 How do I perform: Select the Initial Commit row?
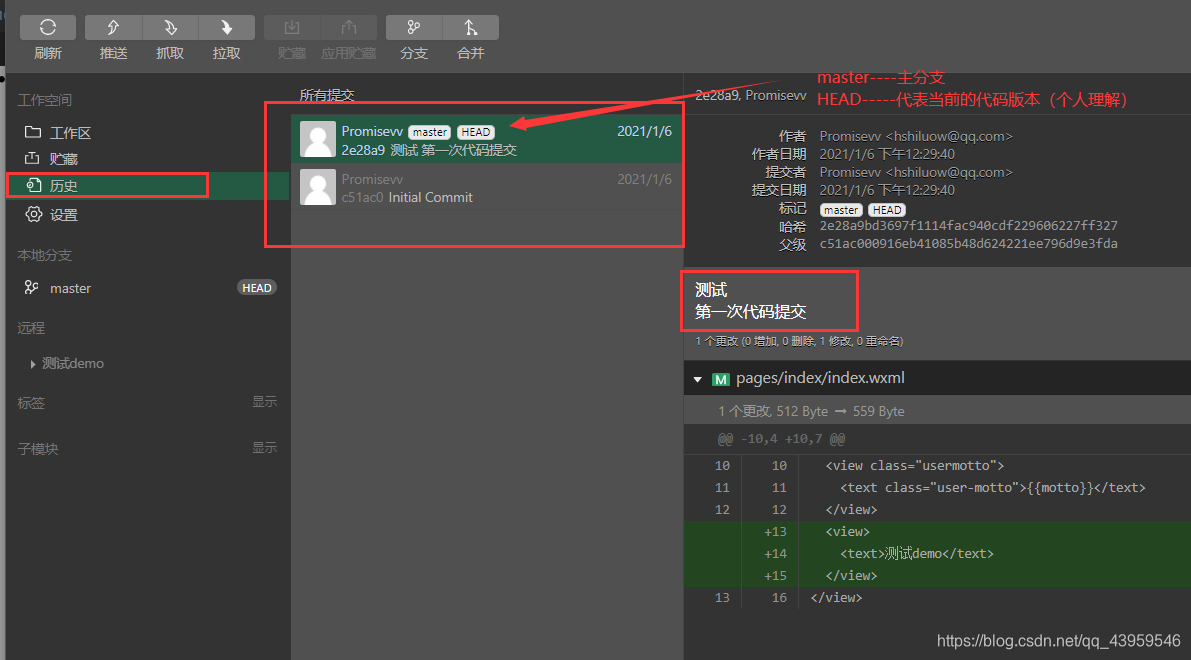click(487, 187)
